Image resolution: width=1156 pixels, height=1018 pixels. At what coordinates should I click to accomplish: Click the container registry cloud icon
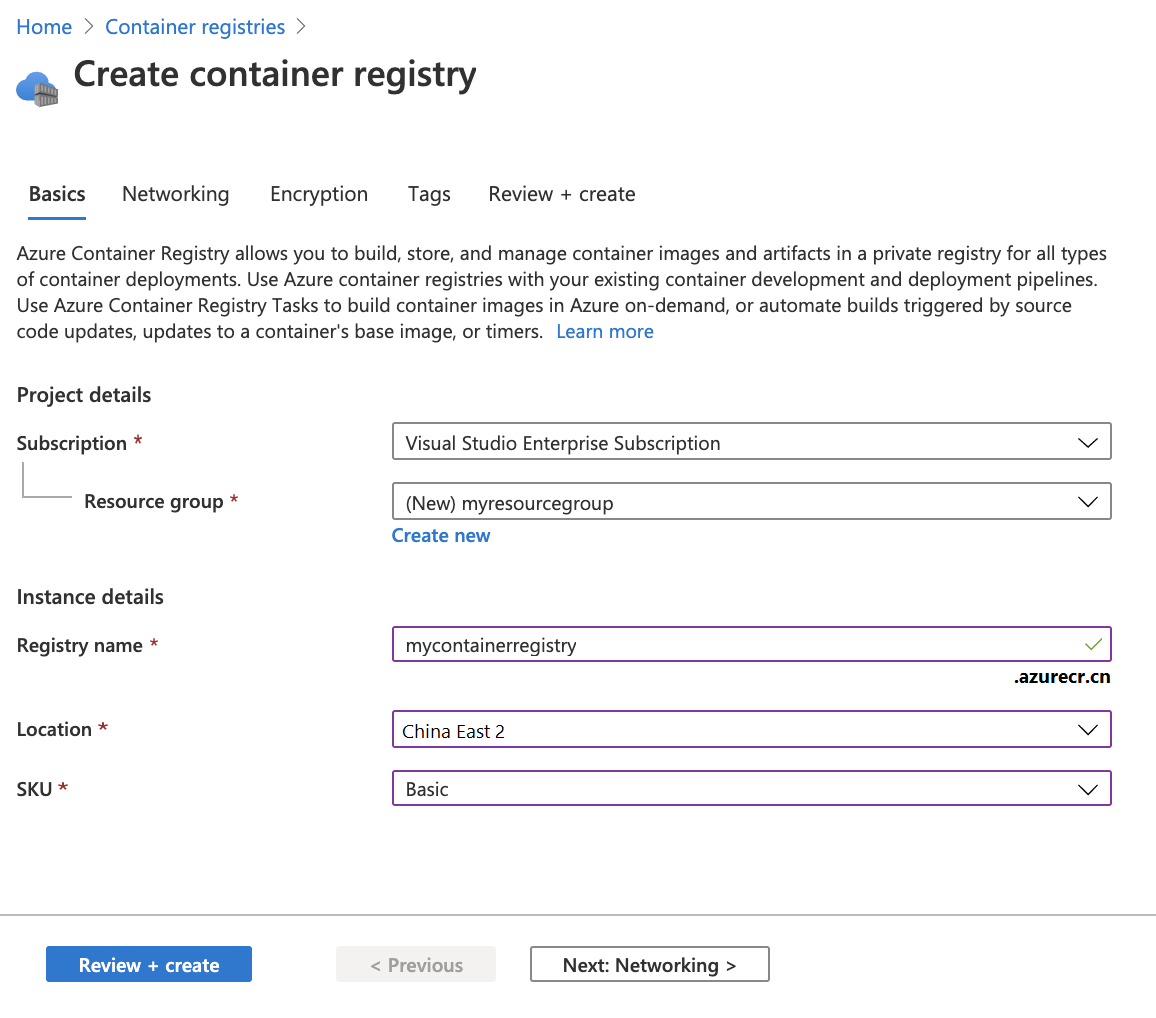click(37, 88)
